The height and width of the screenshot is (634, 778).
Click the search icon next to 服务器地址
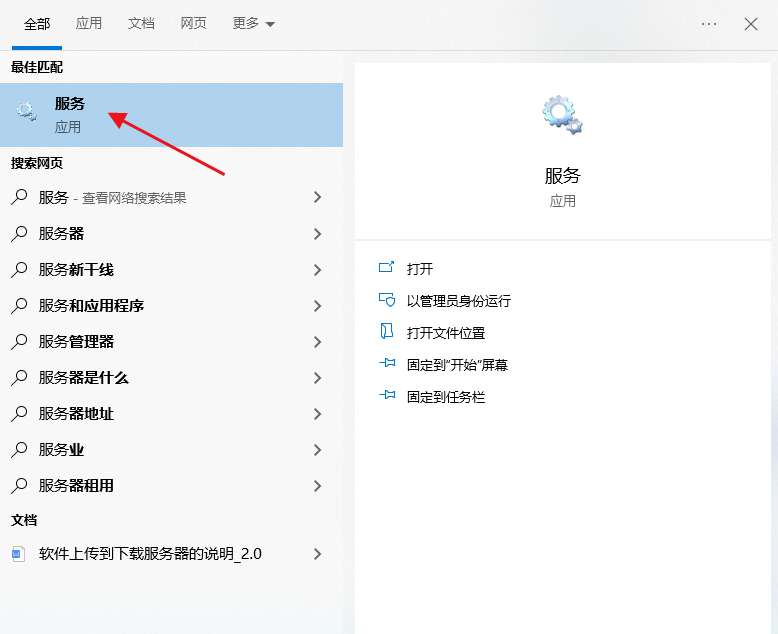pos(19,414)
